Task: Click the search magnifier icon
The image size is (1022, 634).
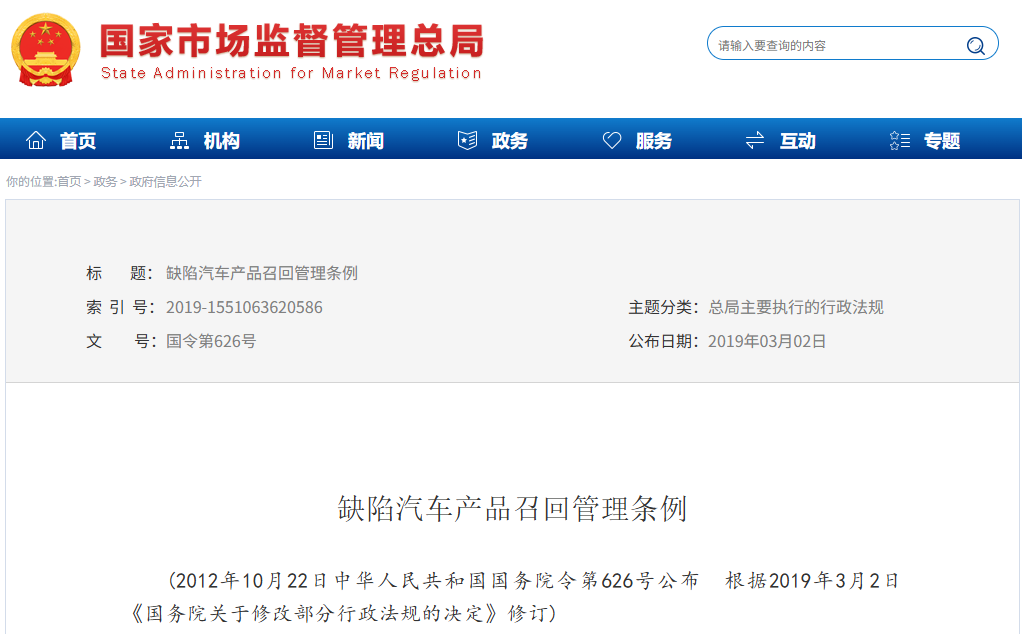Action: point(975,46)
